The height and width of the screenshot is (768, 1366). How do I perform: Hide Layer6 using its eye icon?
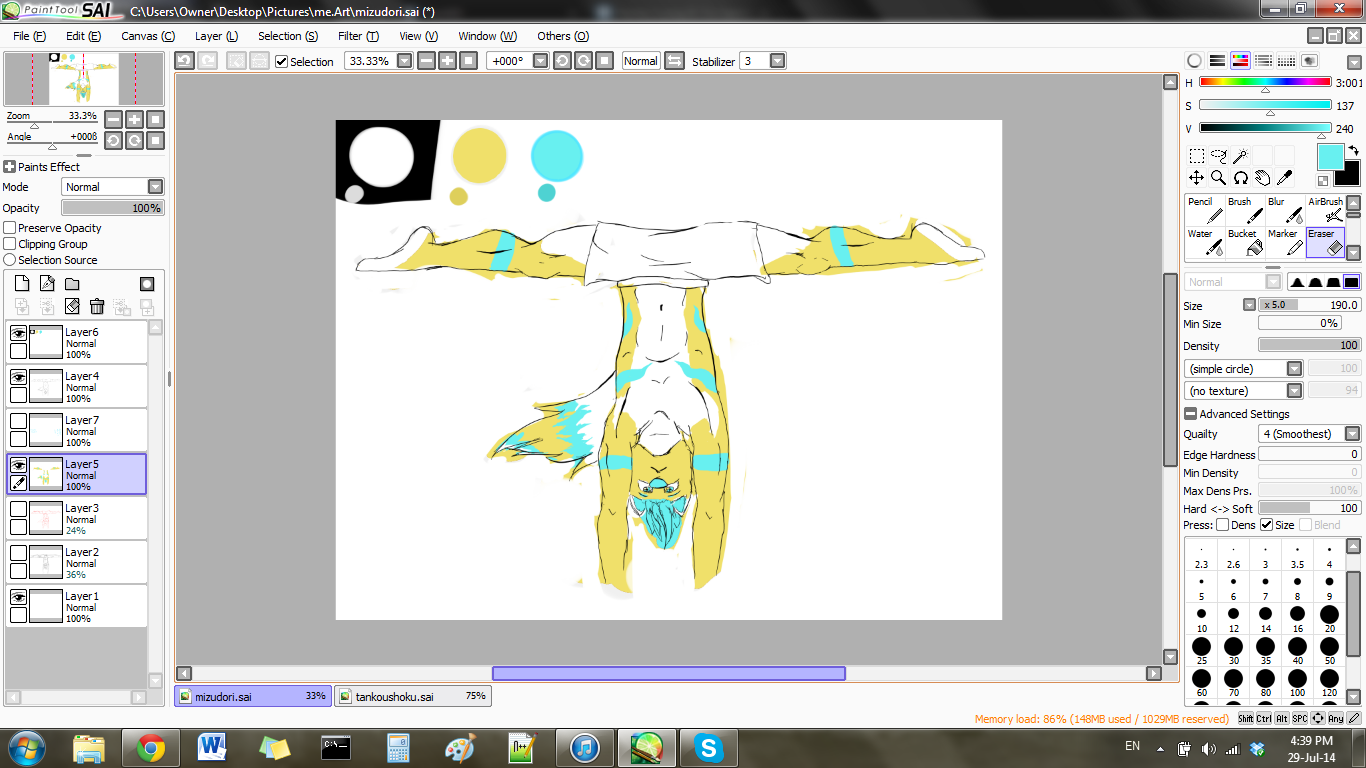pyautogui.click(x=18, y=333)
